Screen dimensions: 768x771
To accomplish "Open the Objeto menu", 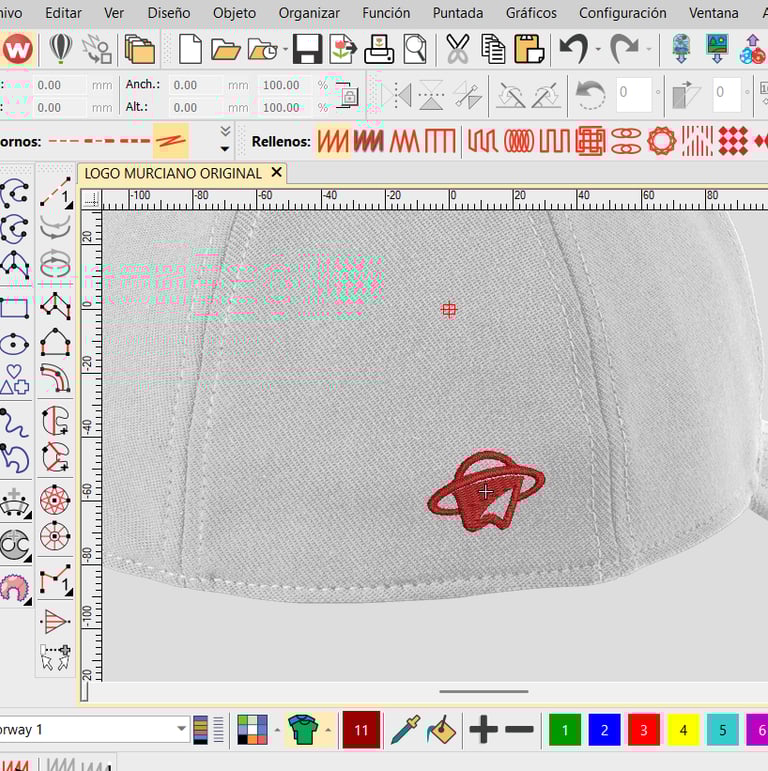I will pyautogui.click(x=234, y=13).
